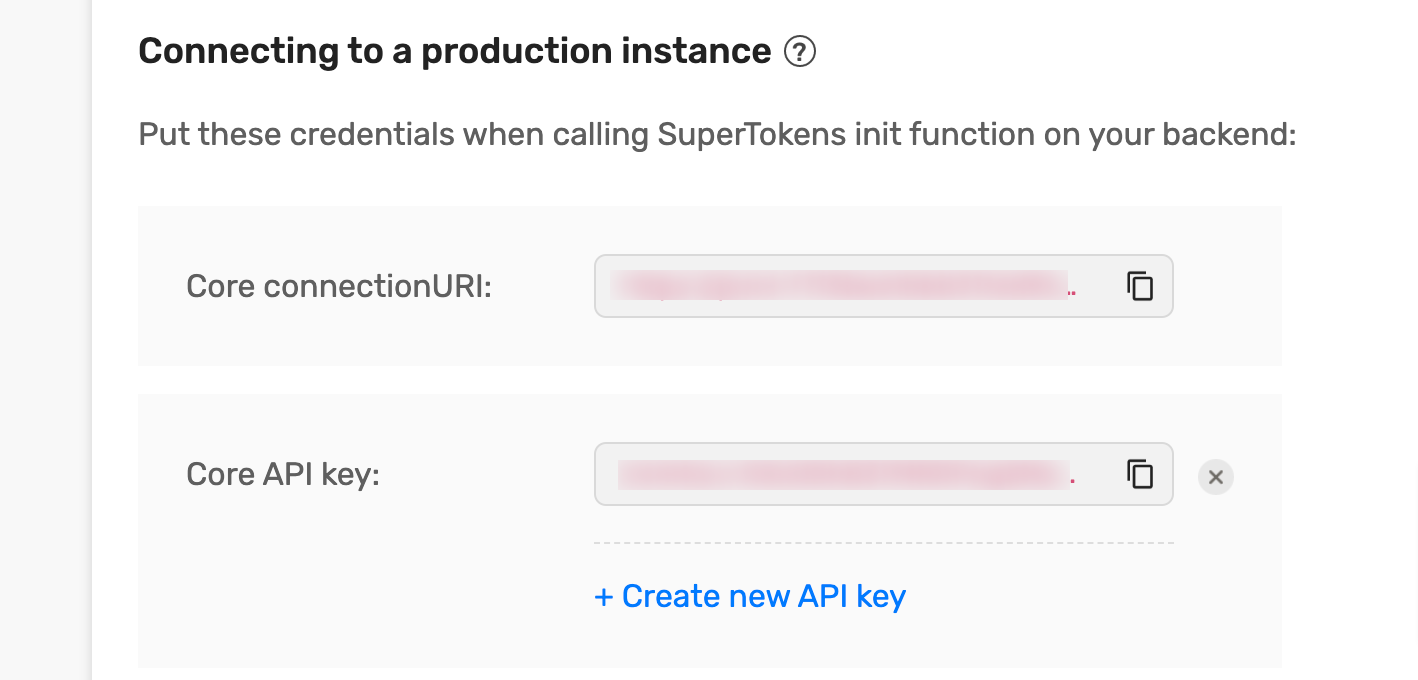Click the Create new API key link
Viewport: 1418px width, 680px height.
click(x=750, y=596)
